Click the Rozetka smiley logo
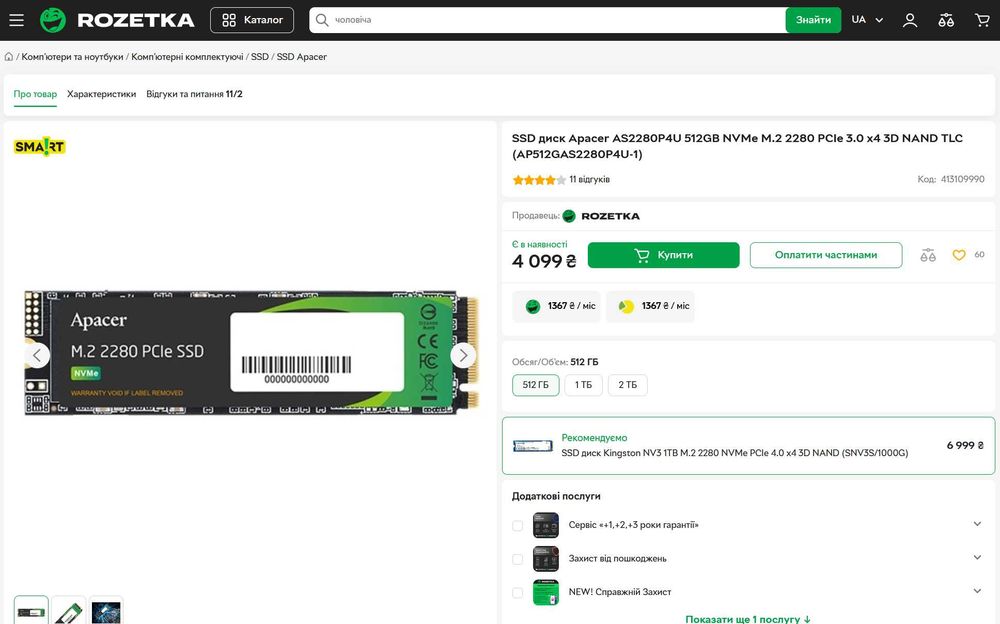1000x624 pixels. tap(52, 20)
